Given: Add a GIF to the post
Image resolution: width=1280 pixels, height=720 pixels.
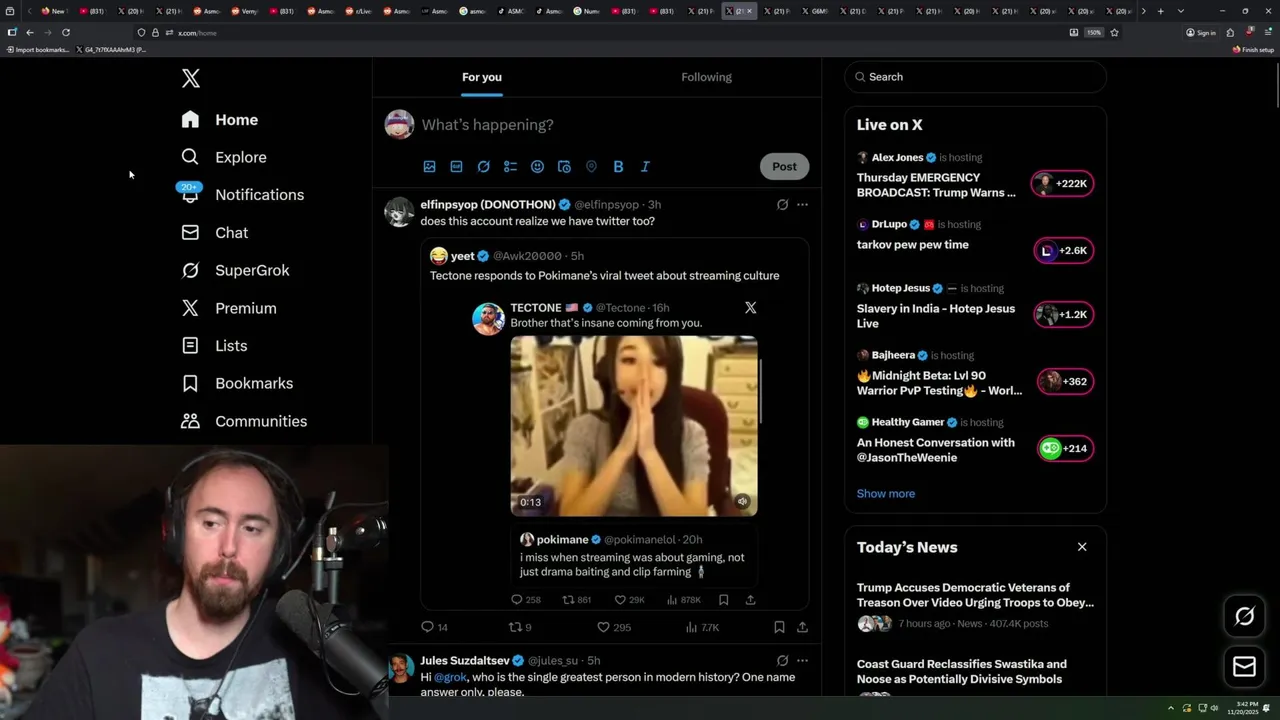Looking at the screenshot, I should [x=457, y=167].
